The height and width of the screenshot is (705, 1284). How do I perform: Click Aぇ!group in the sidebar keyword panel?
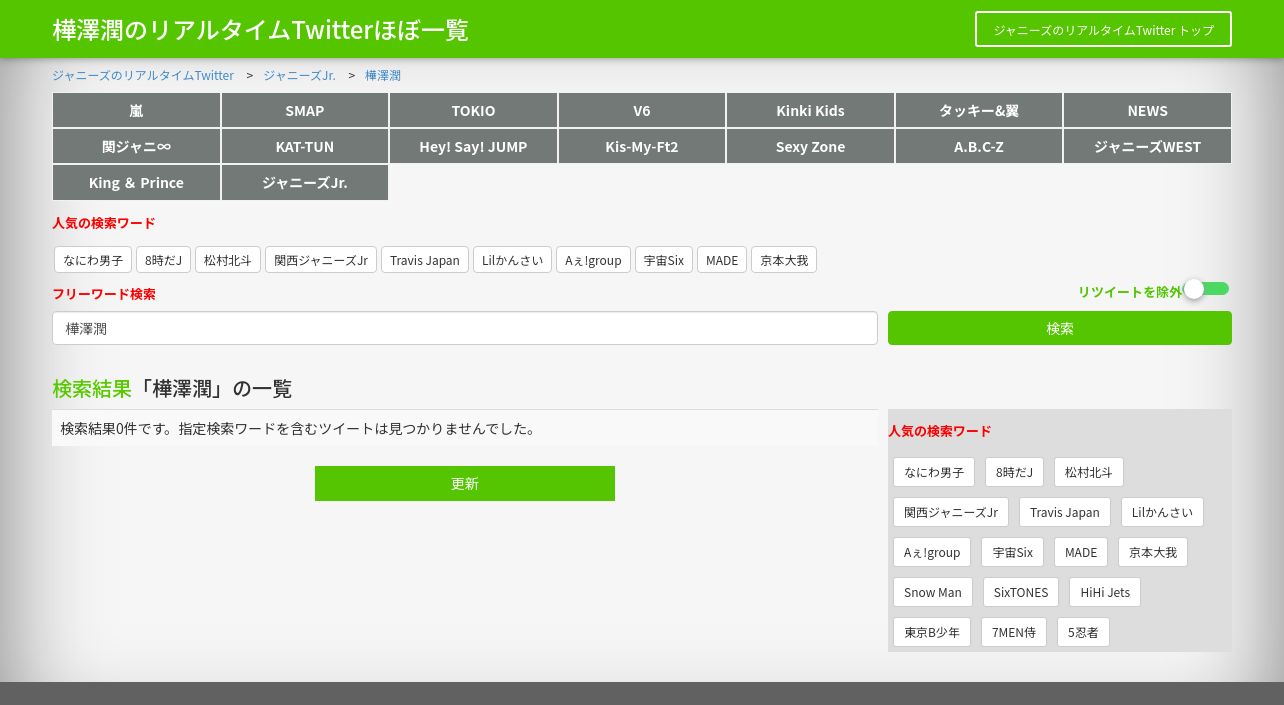tap(932, 552)
